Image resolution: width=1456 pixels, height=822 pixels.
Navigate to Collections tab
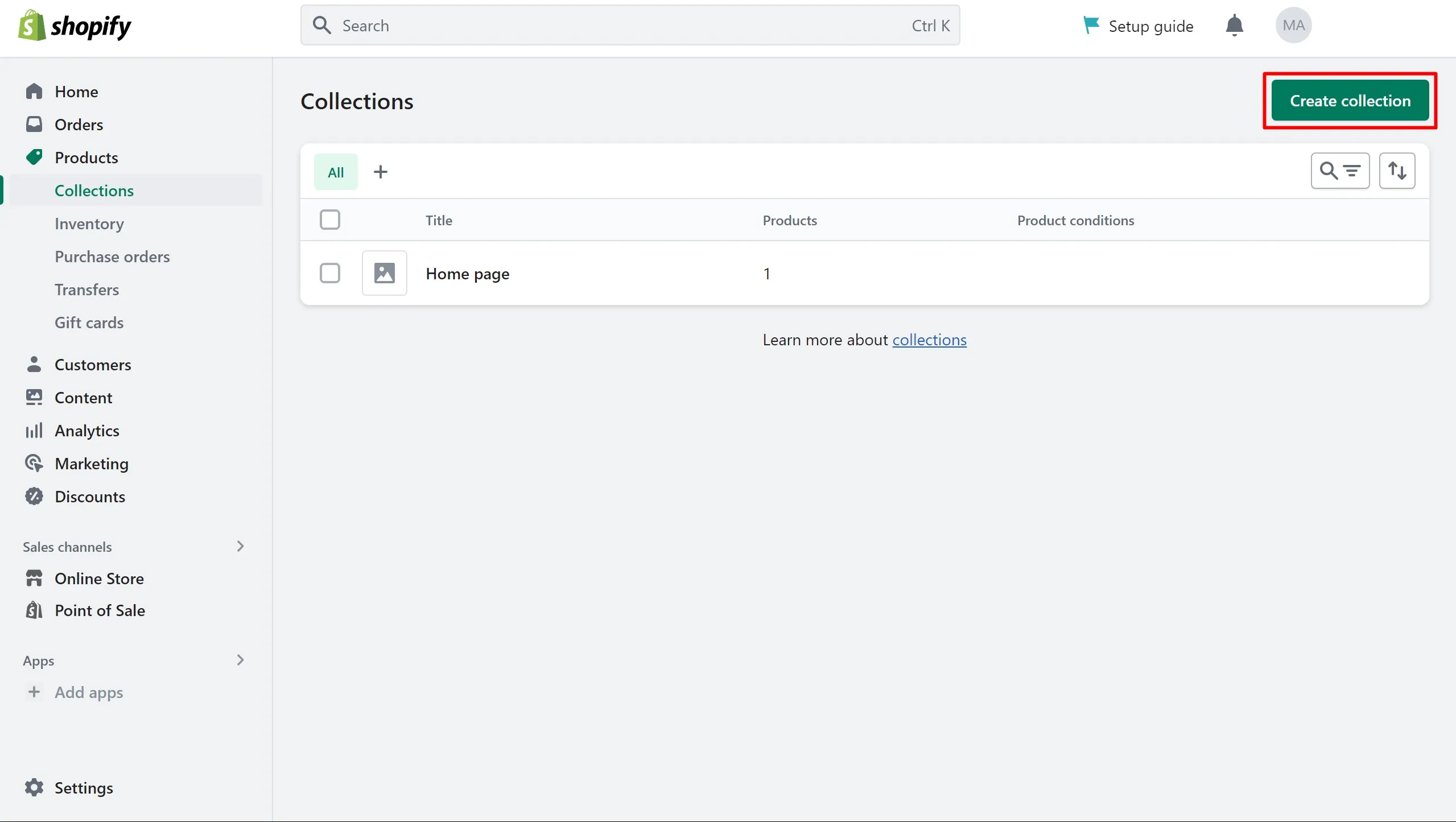point(94,190)
